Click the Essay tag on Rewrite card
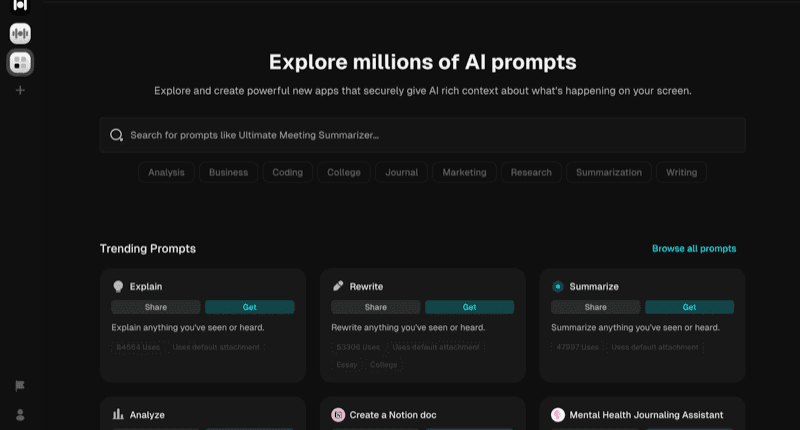Screen dimensions: 800x430 (x=345, y=364)
